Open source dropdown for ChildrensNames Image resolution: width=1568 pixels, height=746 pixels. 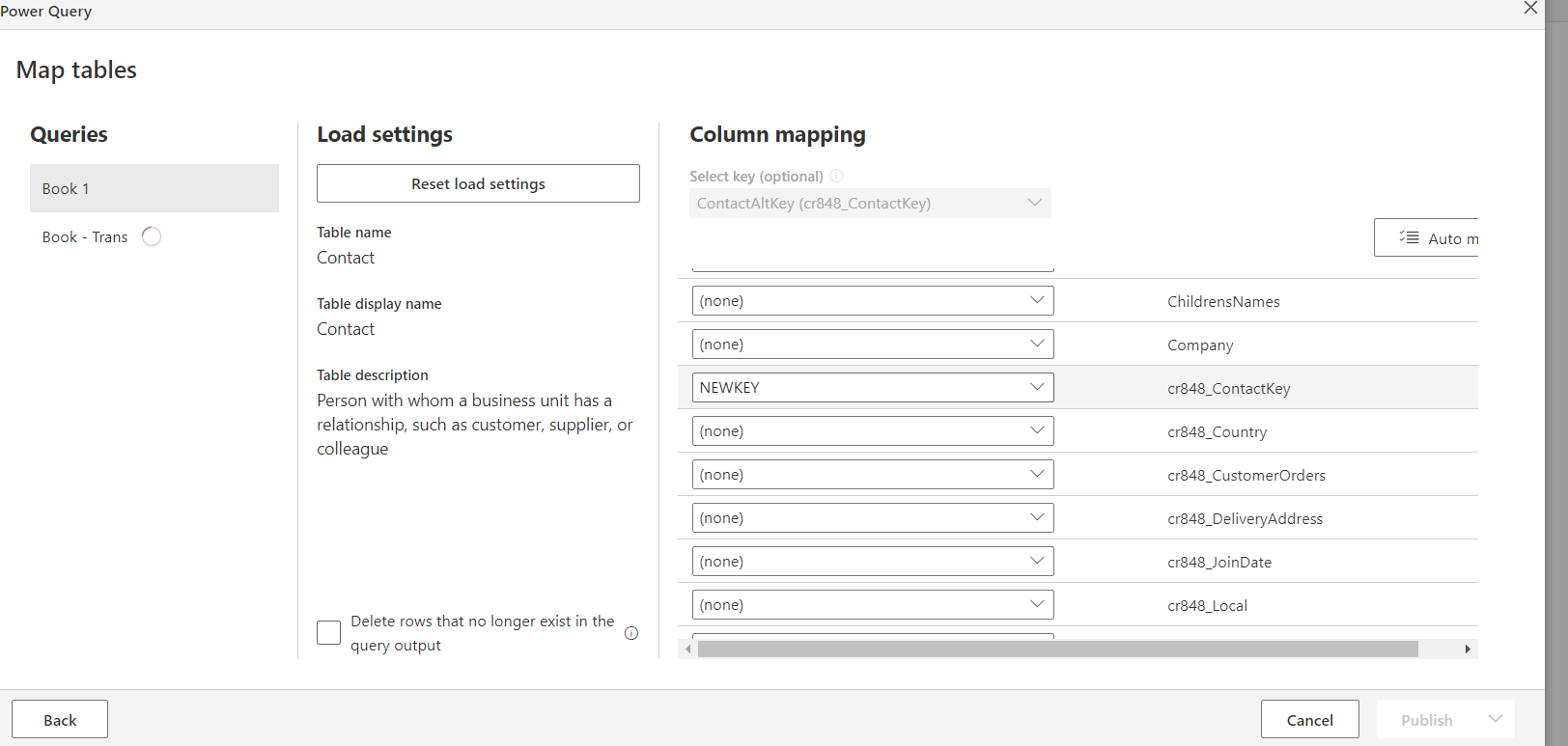pyautogui.click(x=873, y=301)
